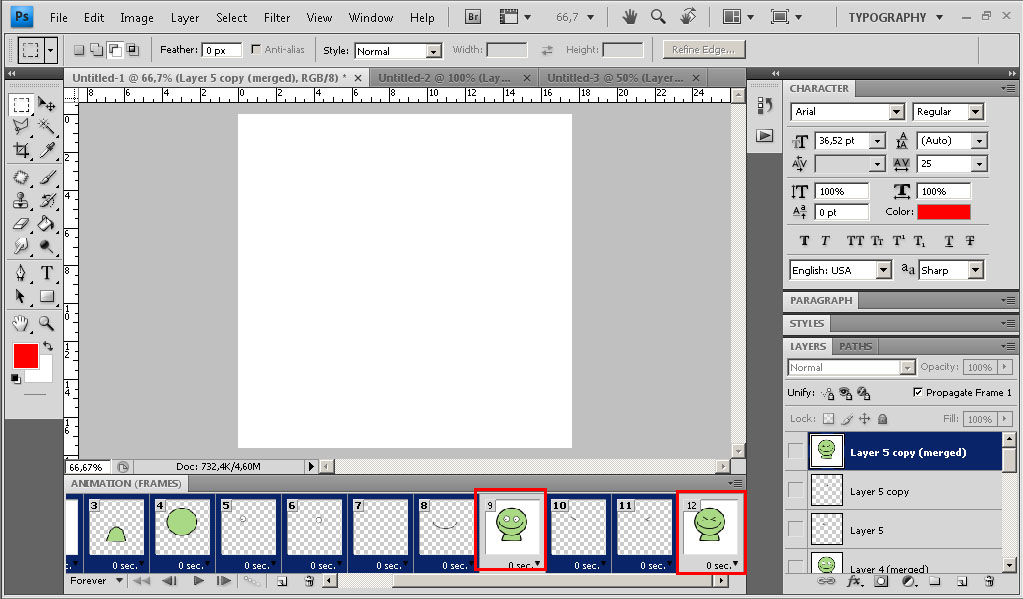Select the Hand tool in toolbox
Viewport: 1023px width, 599px height.
21,323
